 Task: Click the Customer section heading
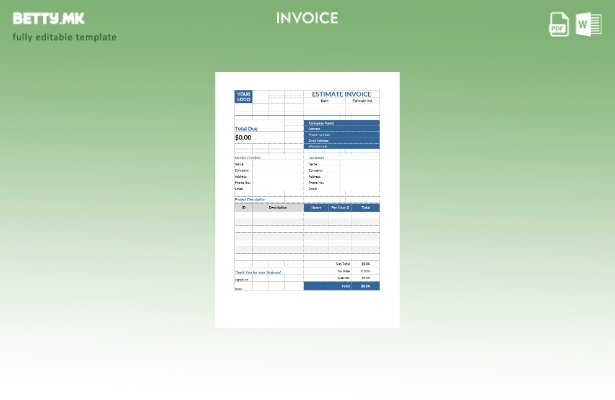pyautogui.click(x=316, y=157)
